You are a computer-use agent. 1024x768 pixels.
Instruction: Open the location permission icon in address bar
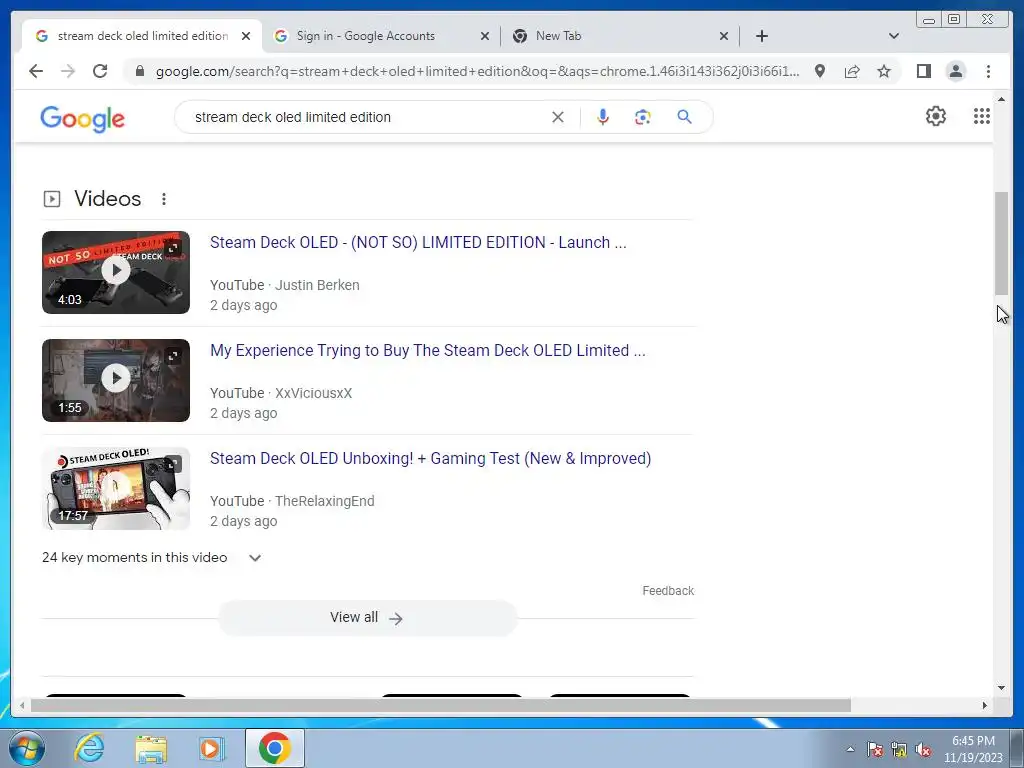(820, 71)
